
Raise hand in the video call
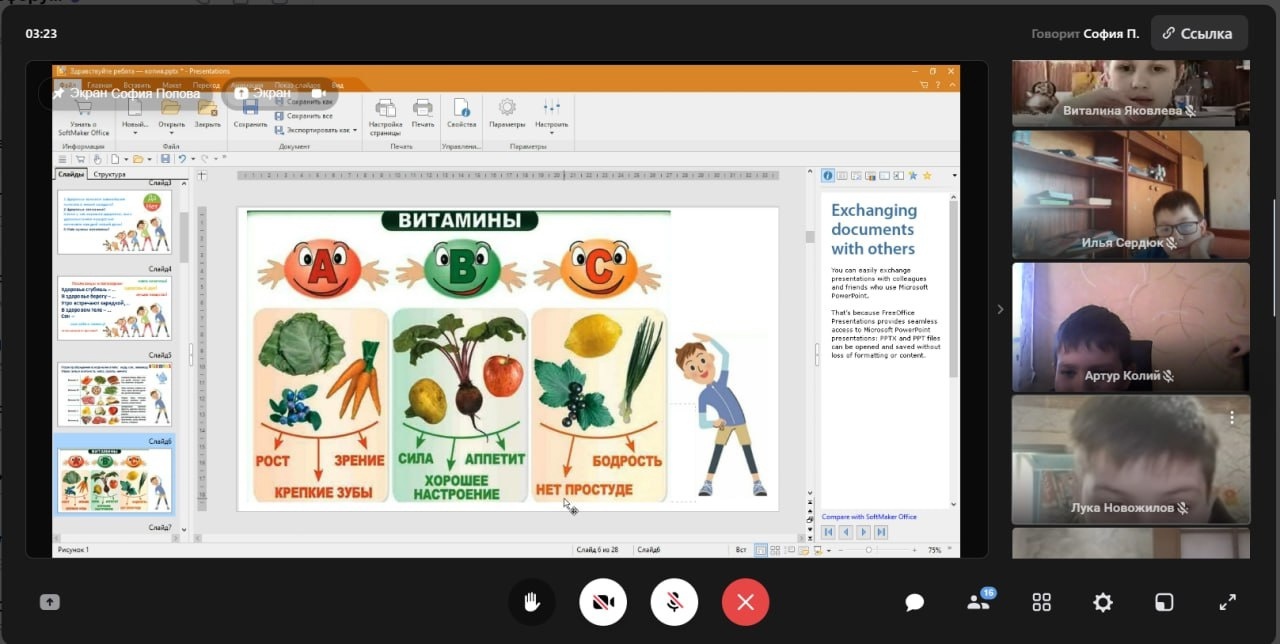pyautogui.click(x=533, y=602)
